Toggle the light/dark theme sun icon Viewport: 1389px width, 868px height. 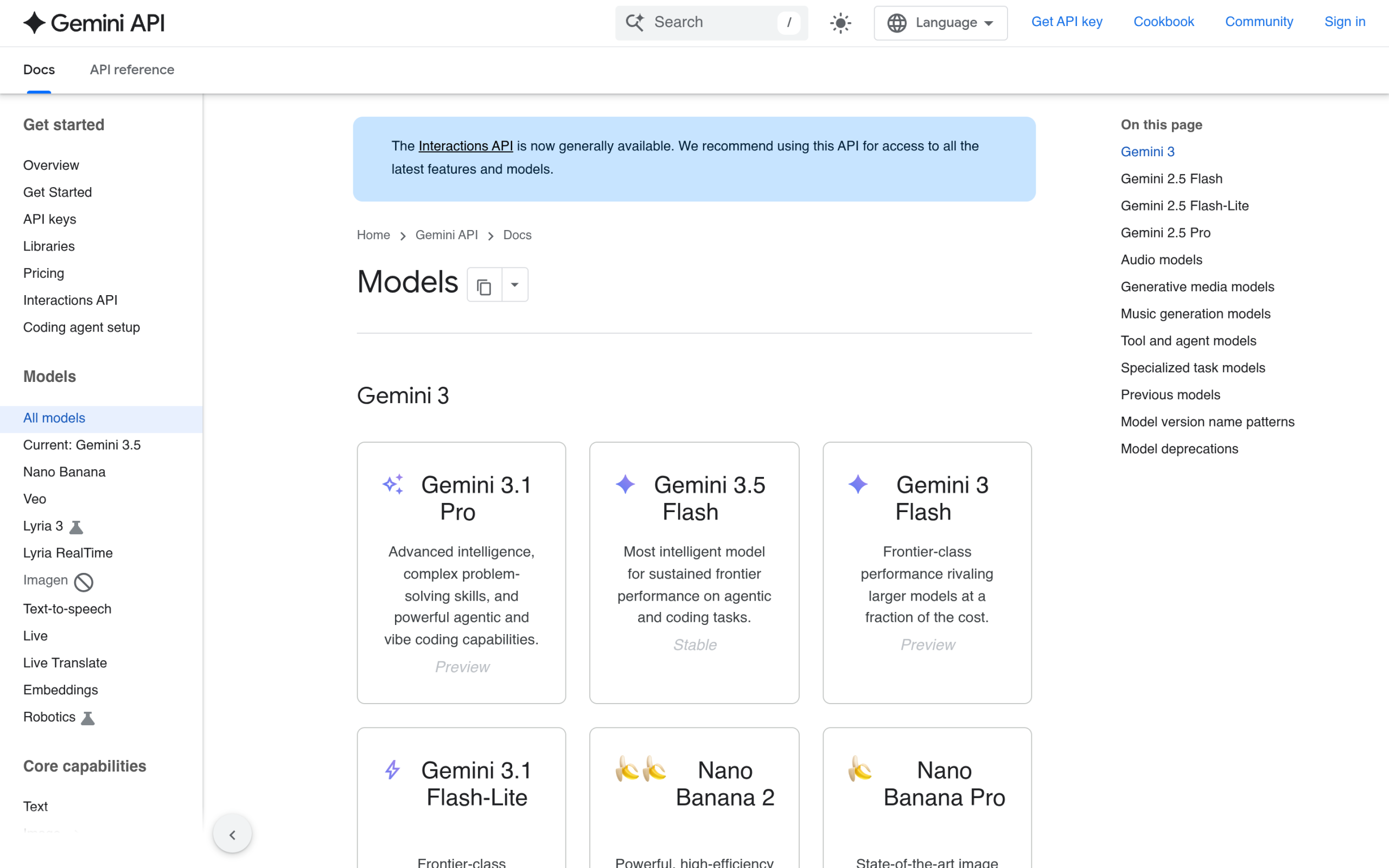coord(840,23)
